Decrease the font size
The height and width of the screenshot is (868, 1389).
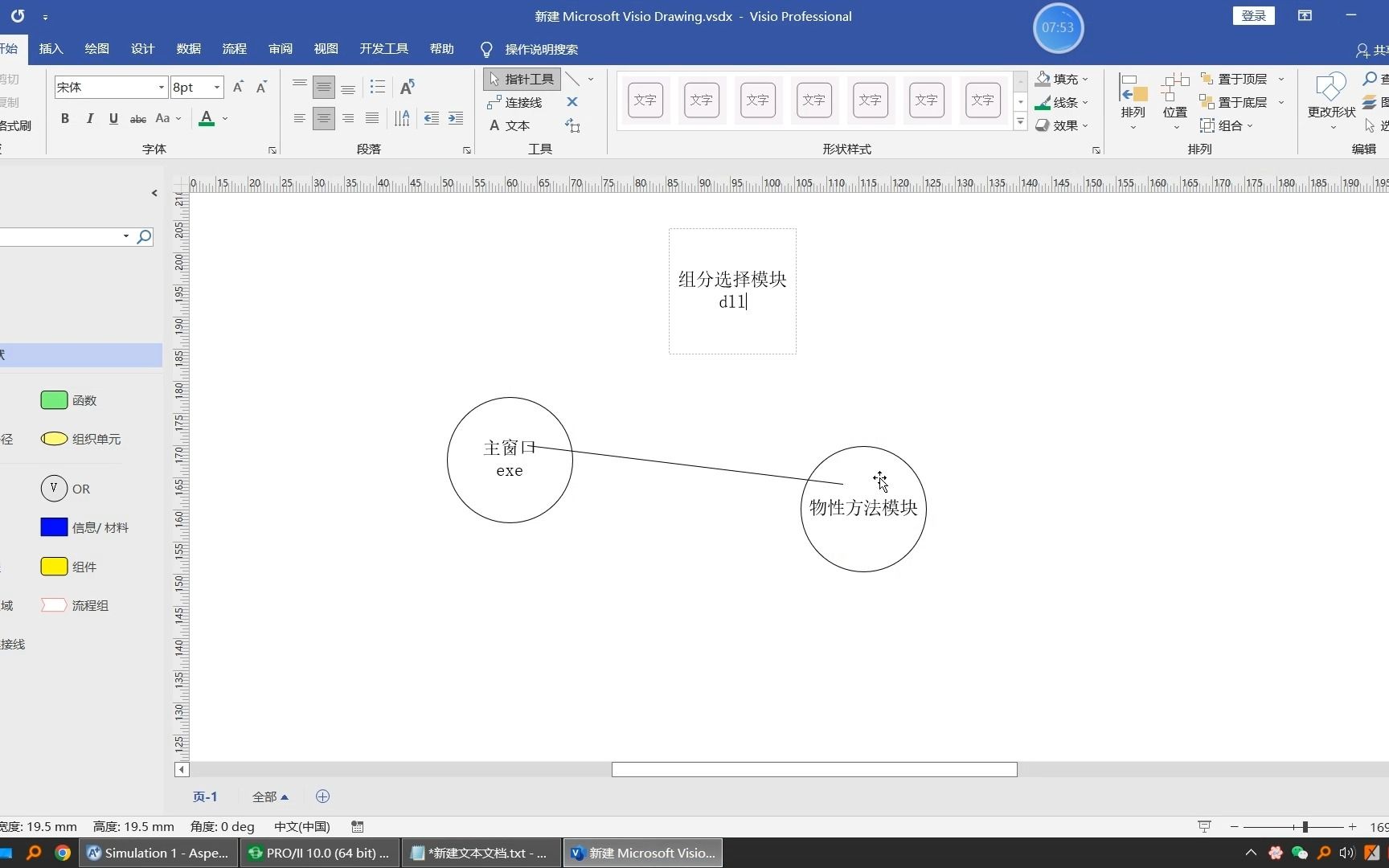(261, 87)
